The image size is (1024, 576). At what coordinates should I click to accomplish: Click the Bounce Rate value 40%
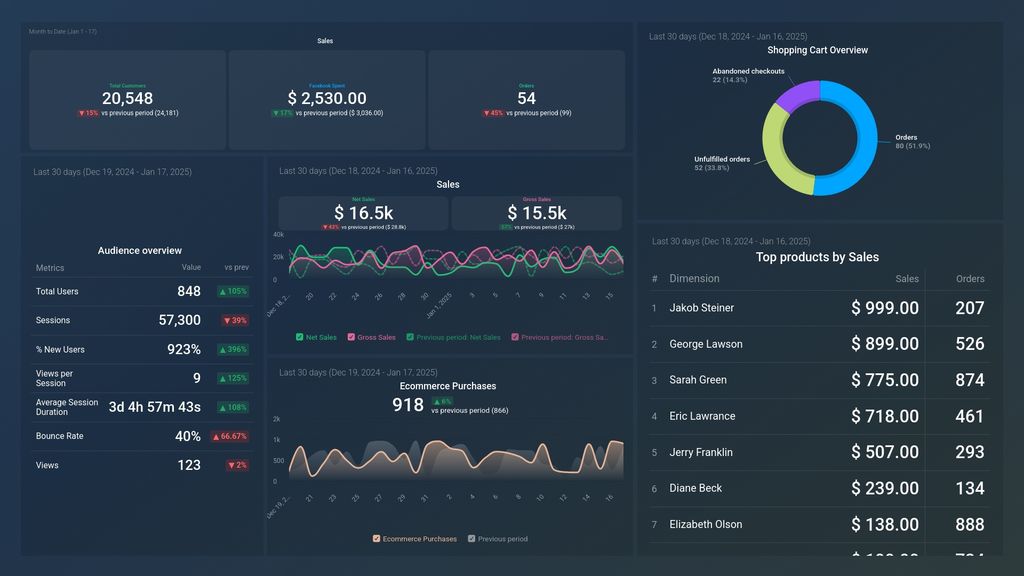pyautogui.click(x=187, y=436)
